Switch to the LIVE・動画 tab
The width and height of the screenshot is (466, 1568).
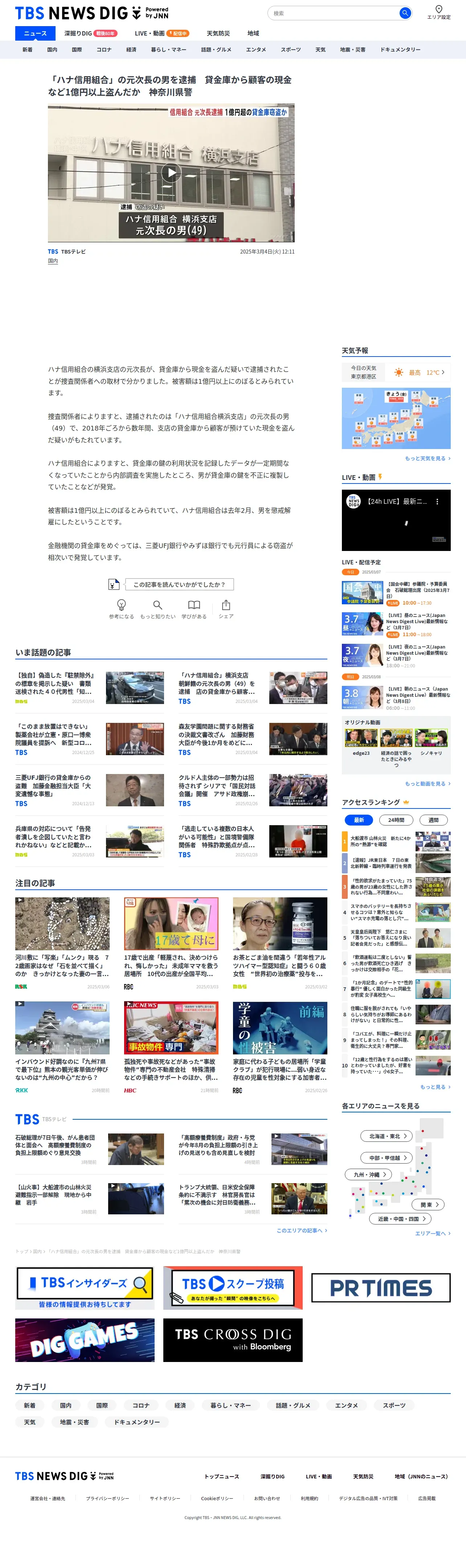(x=162, y=33)
